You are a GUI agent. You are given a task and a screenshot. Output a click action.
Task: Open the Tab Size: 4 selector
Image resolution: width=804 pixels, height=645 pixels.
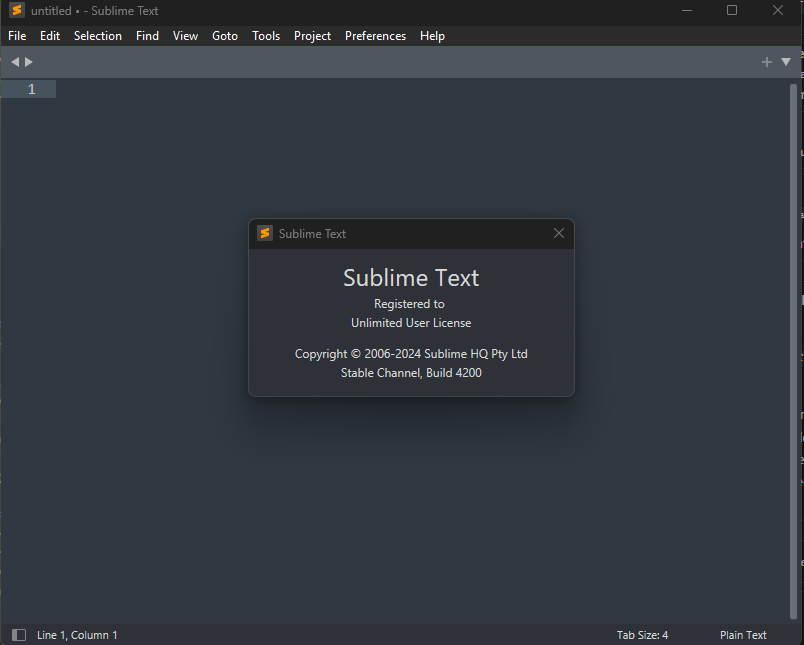click(x=642, y=635)
